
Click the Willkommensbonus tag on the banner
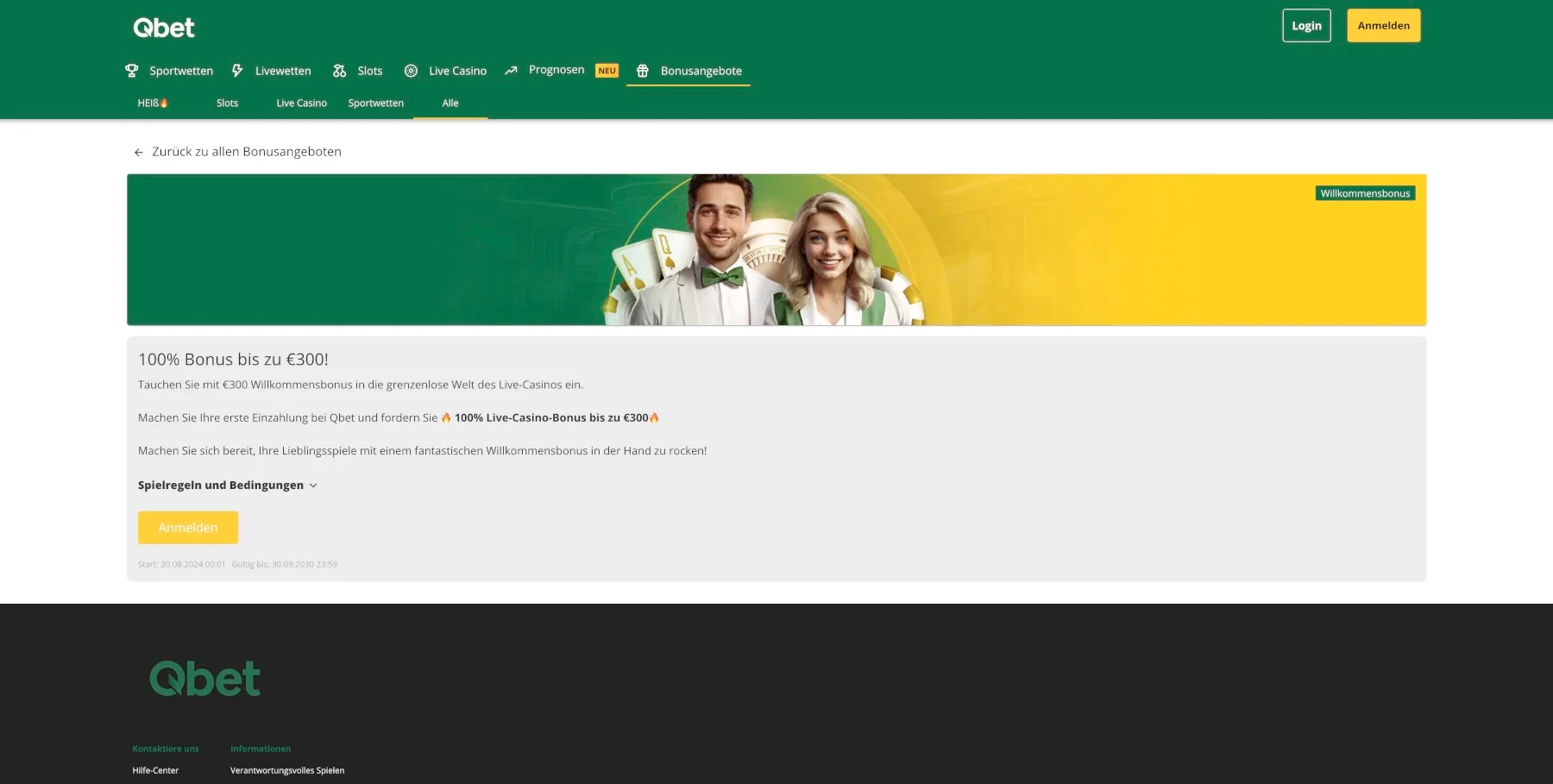pyautogui.click(x=1366, y=193)
